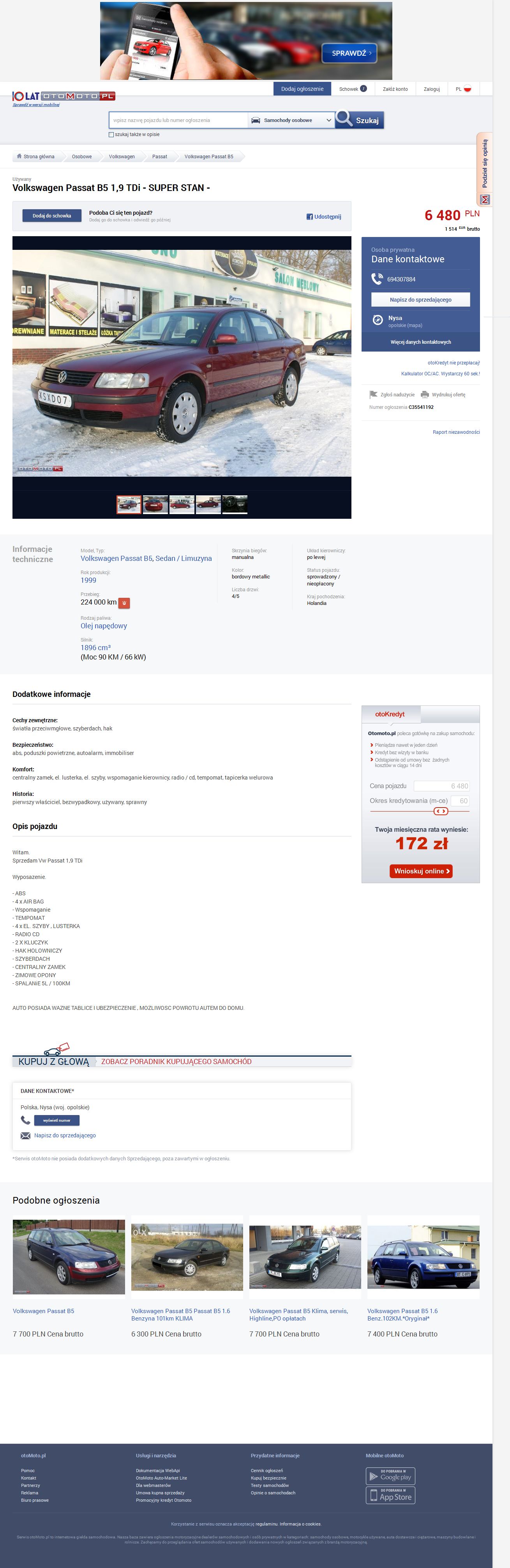Click the credit period slider handle
The height and width of the screenshot is (1568, 510).
(x=441, y=811)
